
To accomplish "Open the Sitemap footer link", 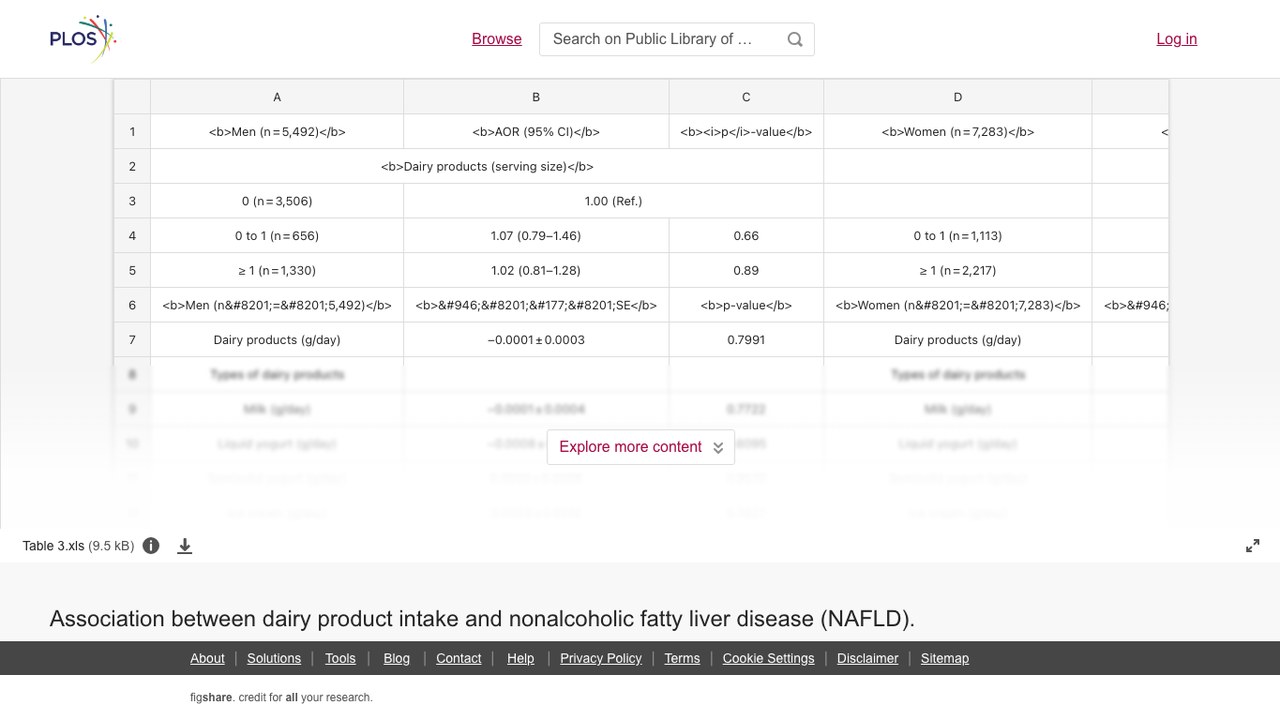I will click(945, 658).
